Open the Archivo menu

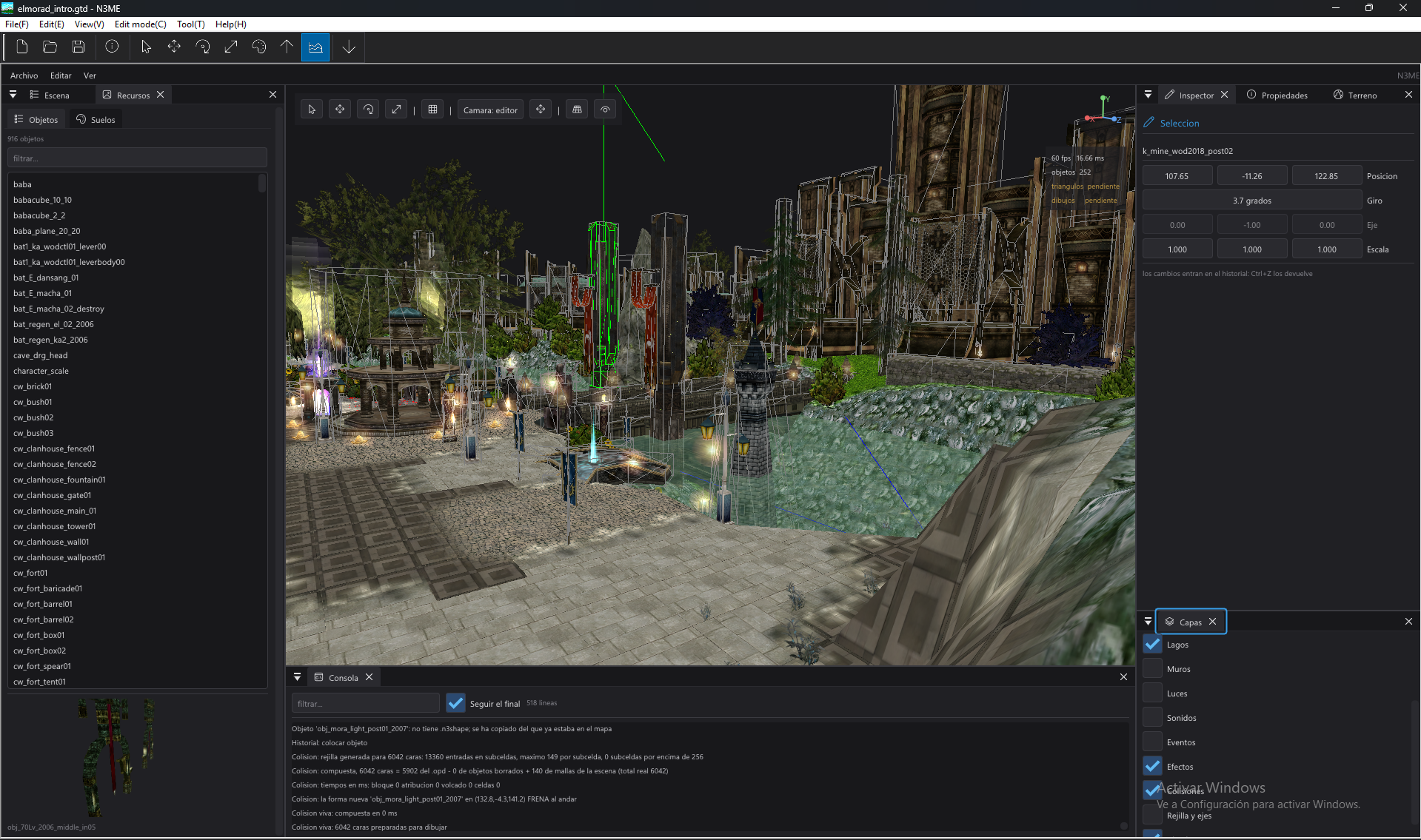click(x=24, y=75)
